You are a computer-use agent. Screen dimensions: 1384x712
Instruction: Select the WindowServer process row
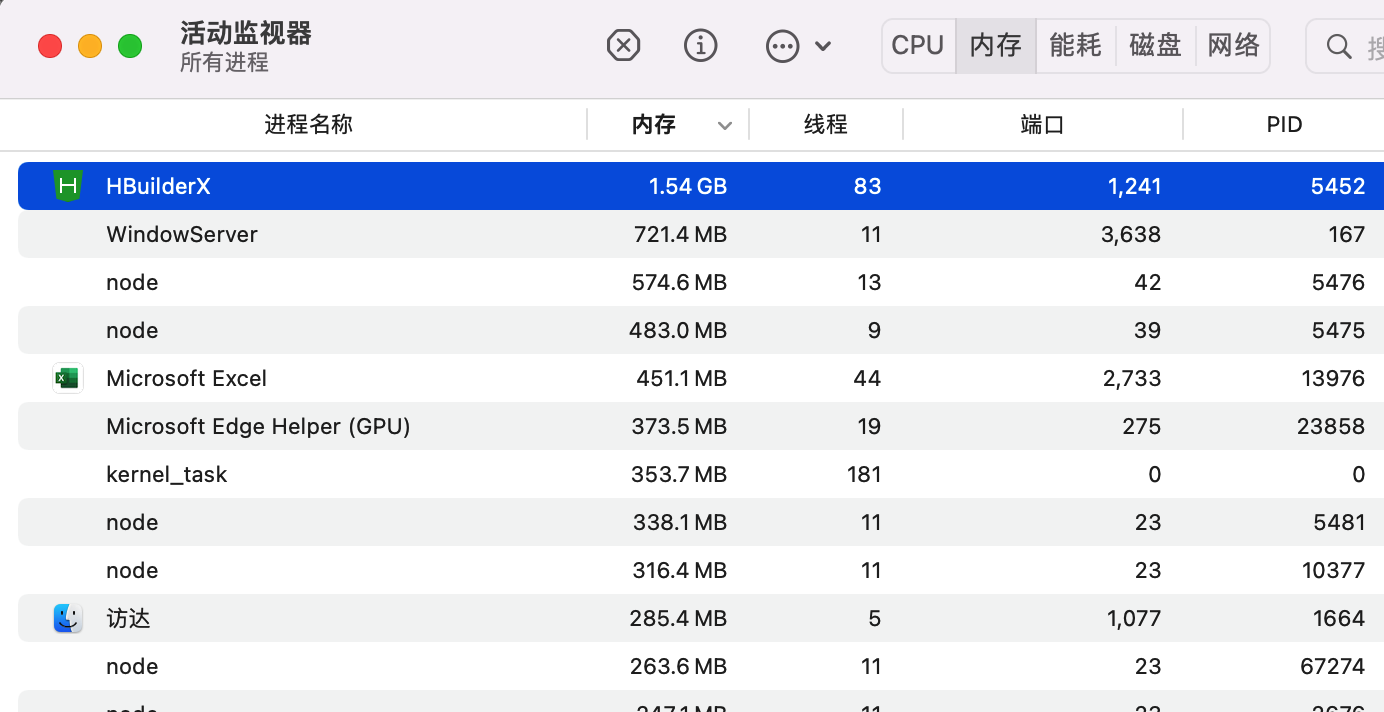[701, 234]
